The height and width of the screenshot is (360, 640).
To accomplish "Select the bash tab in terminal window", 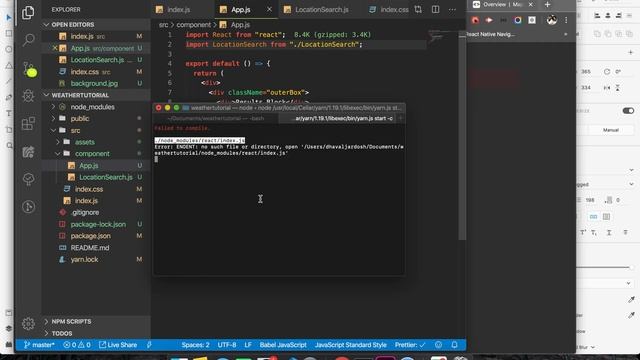I will tap(216, 118).
